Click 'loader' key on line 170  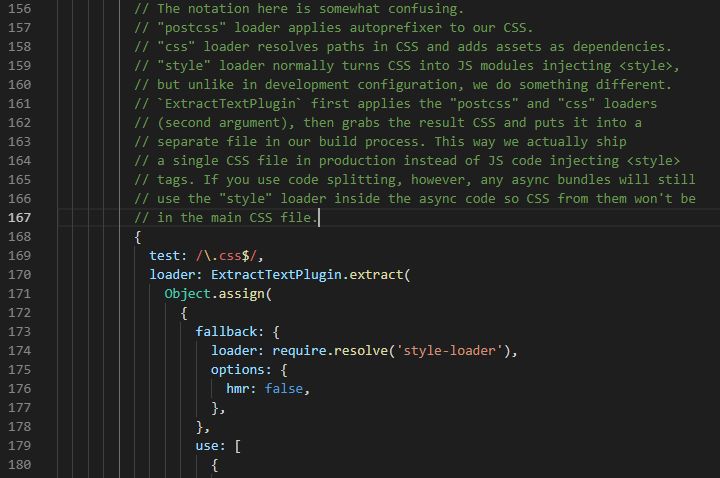(172, 275)
